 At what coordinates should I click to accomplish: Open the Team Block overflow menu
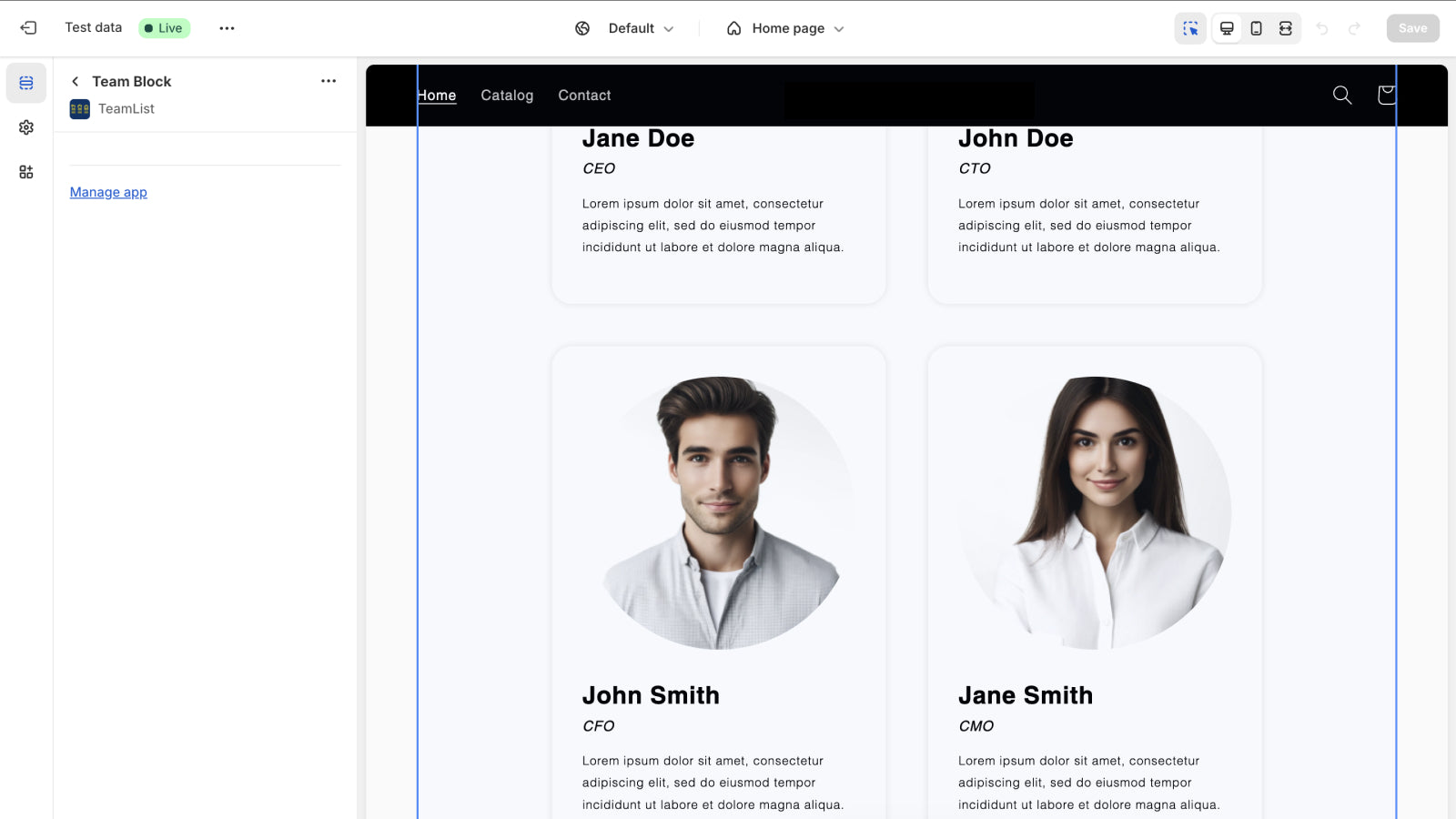coord(328,81)
